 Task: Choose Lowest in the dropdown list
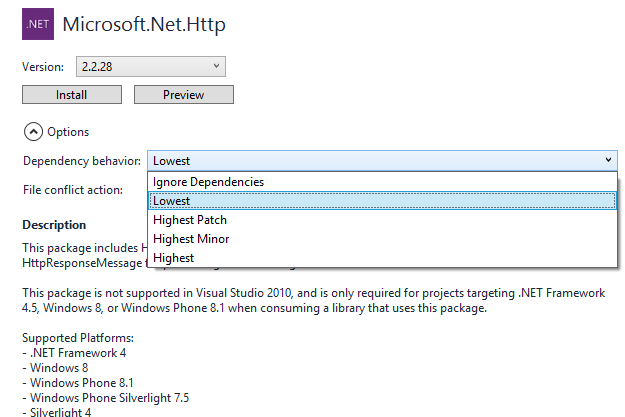pos(382,201)
